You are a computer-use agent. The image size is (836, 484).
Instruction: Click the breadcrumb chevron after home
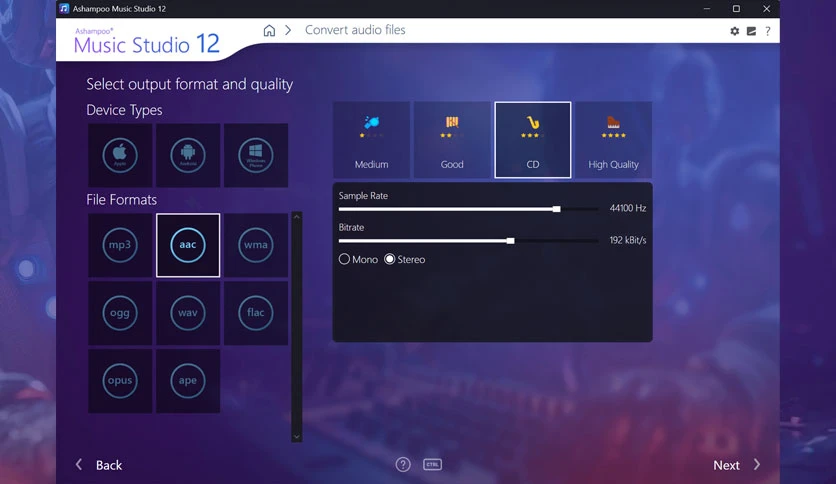click(x=288, y=30)
